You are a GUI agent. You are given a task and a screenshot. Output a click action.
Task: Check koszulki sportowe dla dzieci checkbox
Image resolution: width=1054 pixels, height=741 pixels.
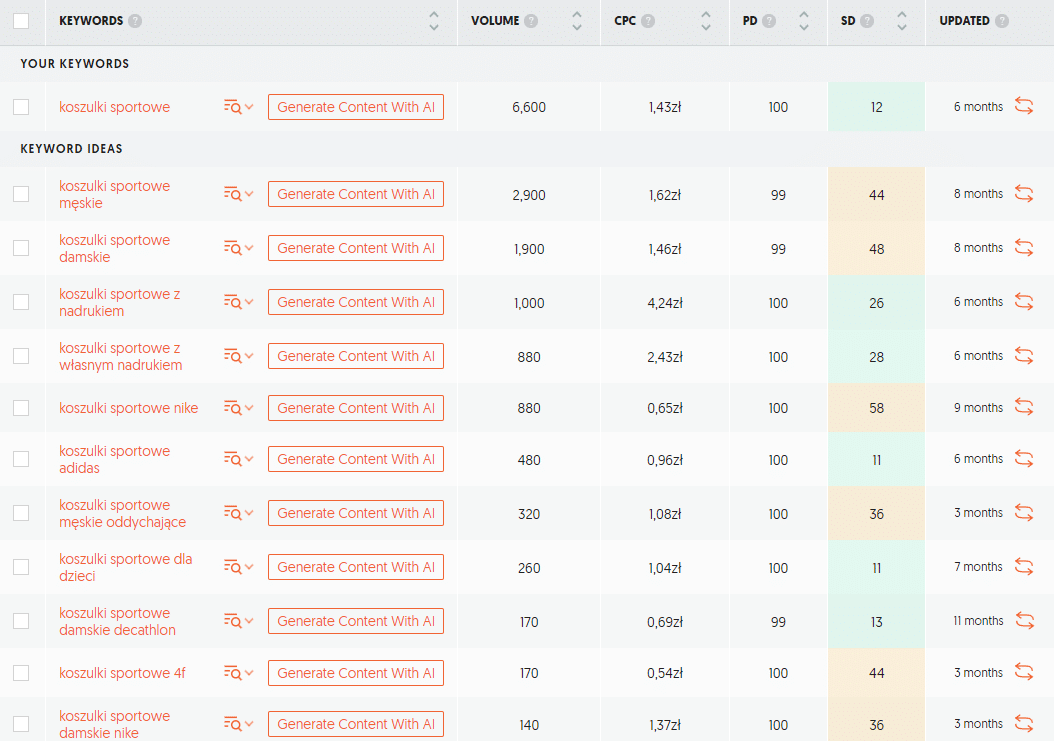[x=21, y=567]
